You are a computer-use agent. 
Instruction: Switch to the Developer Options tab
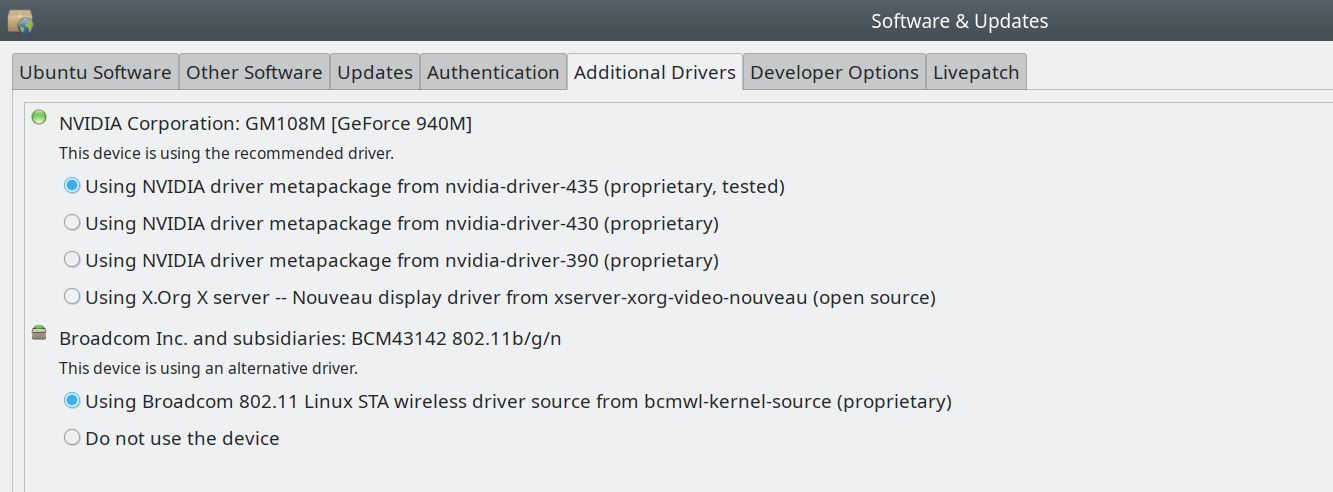click(x=834, y=72)
